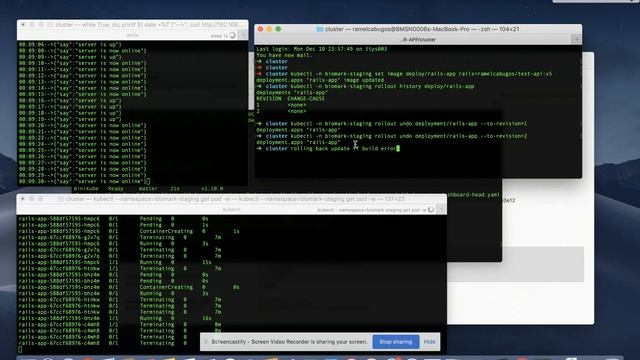This screenshot has height=360, width=640.
Task: Click the minikube Ready master status line
Action: pos(149,189)
